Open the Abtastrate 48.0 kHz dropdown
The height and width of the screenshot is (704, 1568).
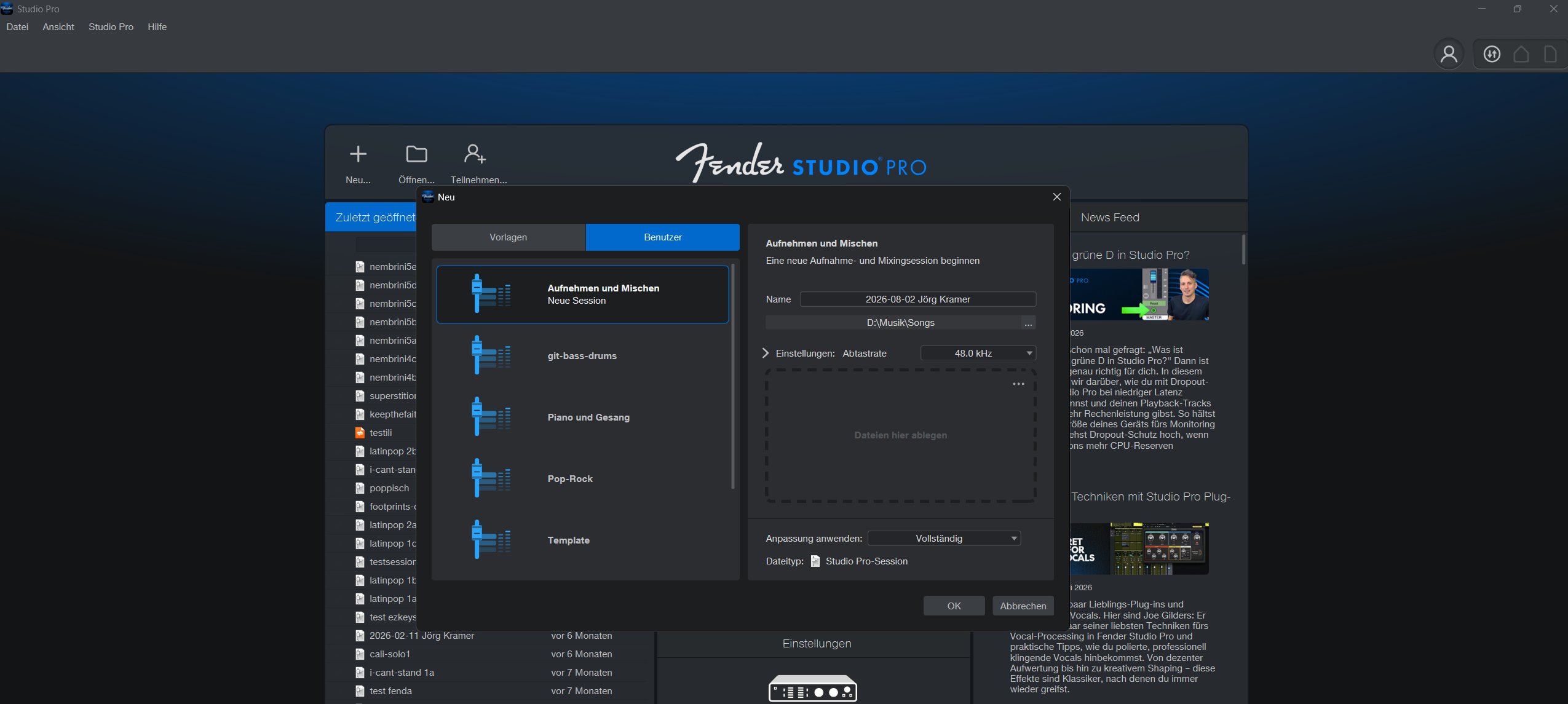[x=978, y=354]
